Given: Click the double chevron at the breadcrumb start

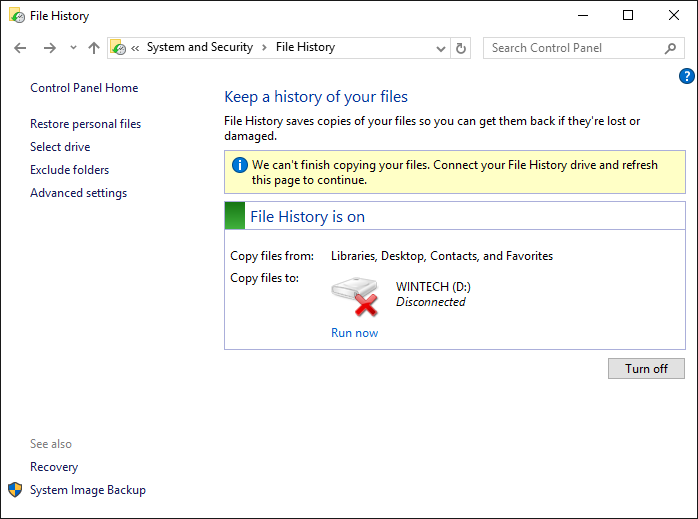Looking at the screenshot, I should coord(135,48).
